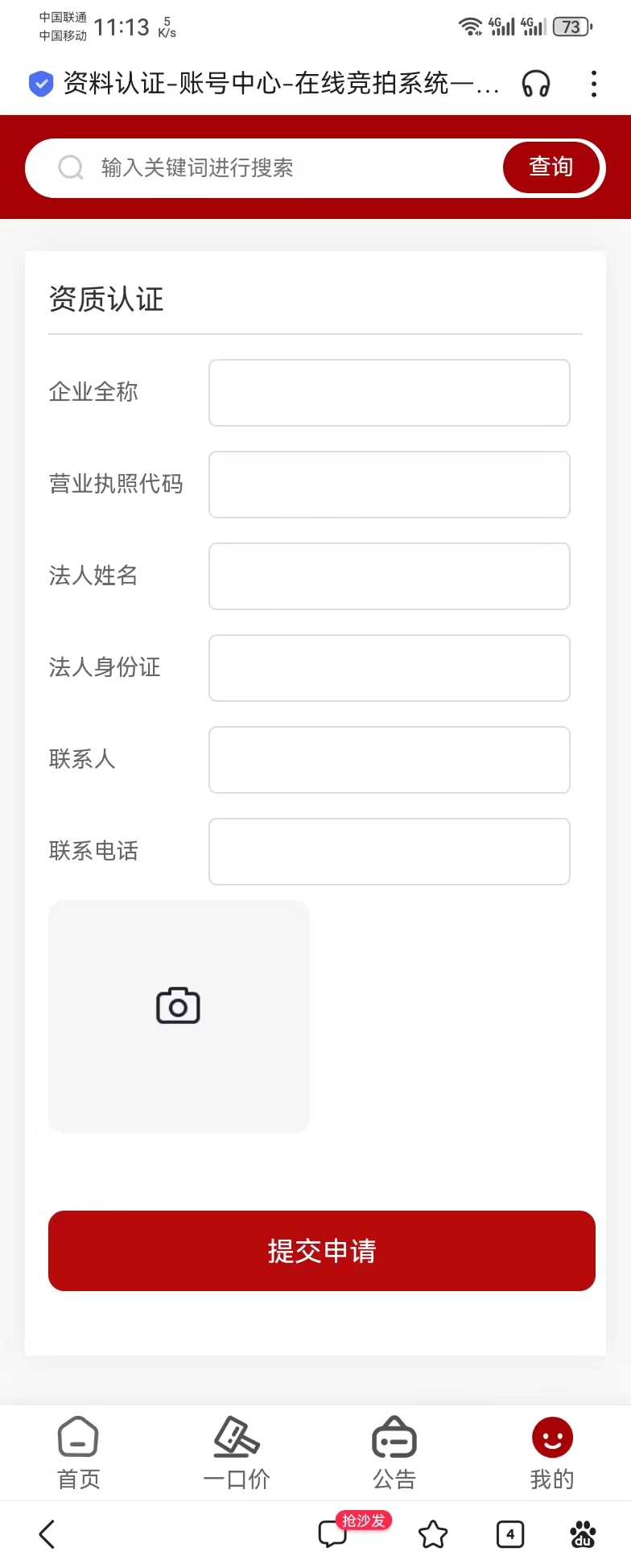Image resolution: width=631 pixels, height=1568 pixels.
Task: Tap the browser back arrow
Action: (x=47, y=1534)
